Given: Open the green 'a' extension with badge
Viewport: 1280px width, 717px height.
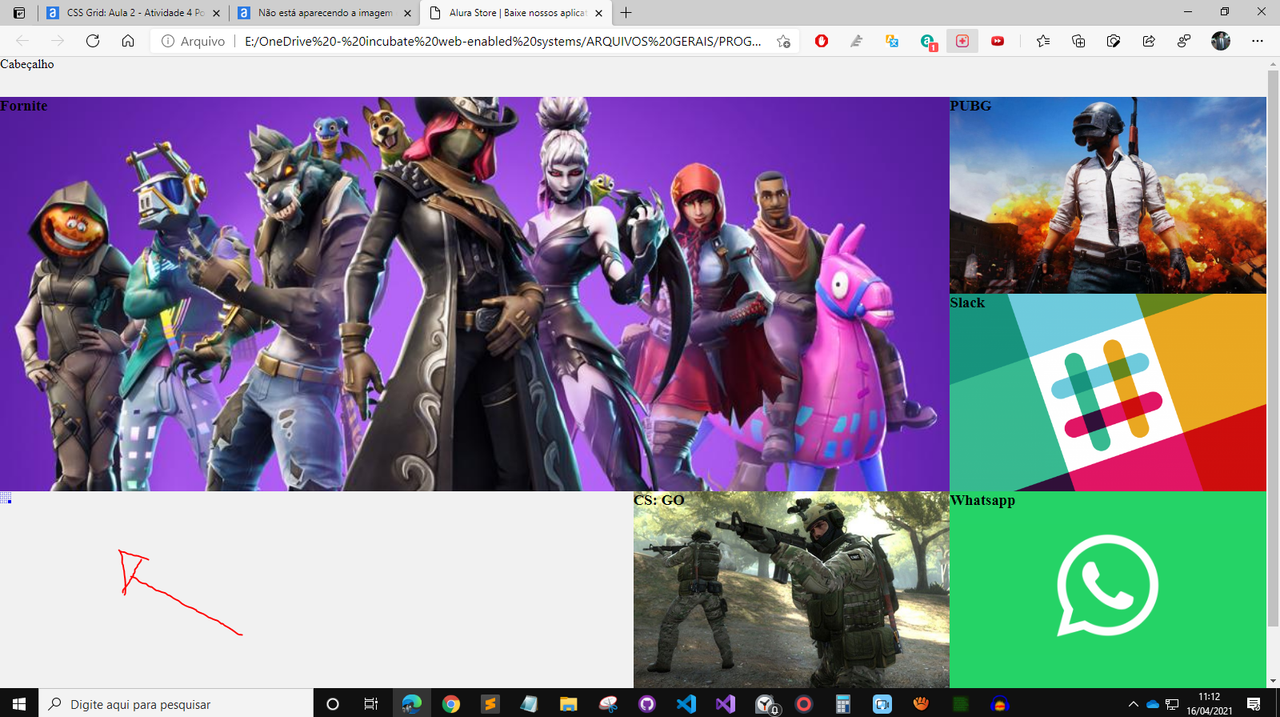Looking at the screenshot, I should point(927,42).
